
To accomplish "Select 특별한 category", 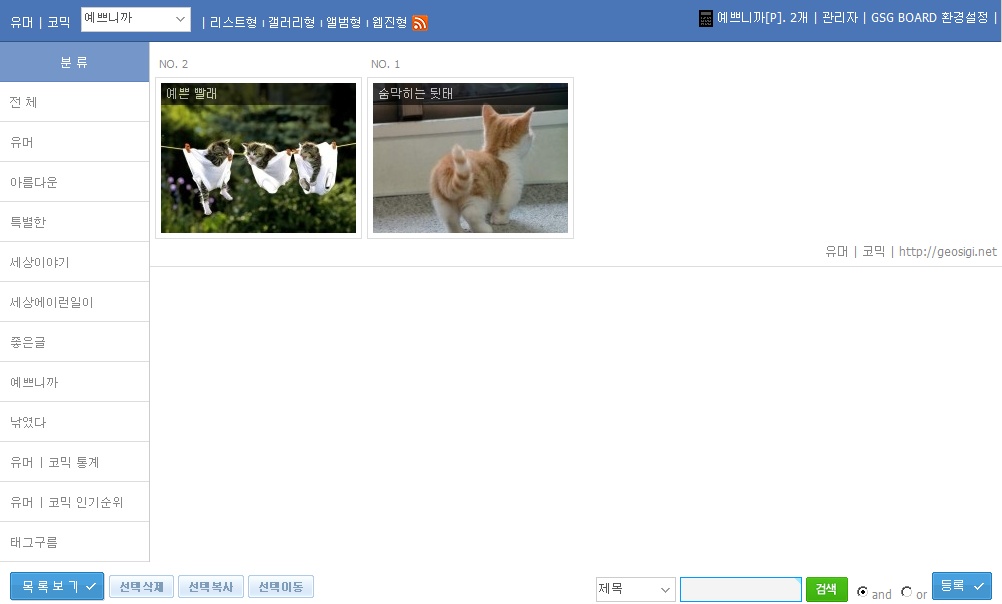I will (x=74, y=222).
